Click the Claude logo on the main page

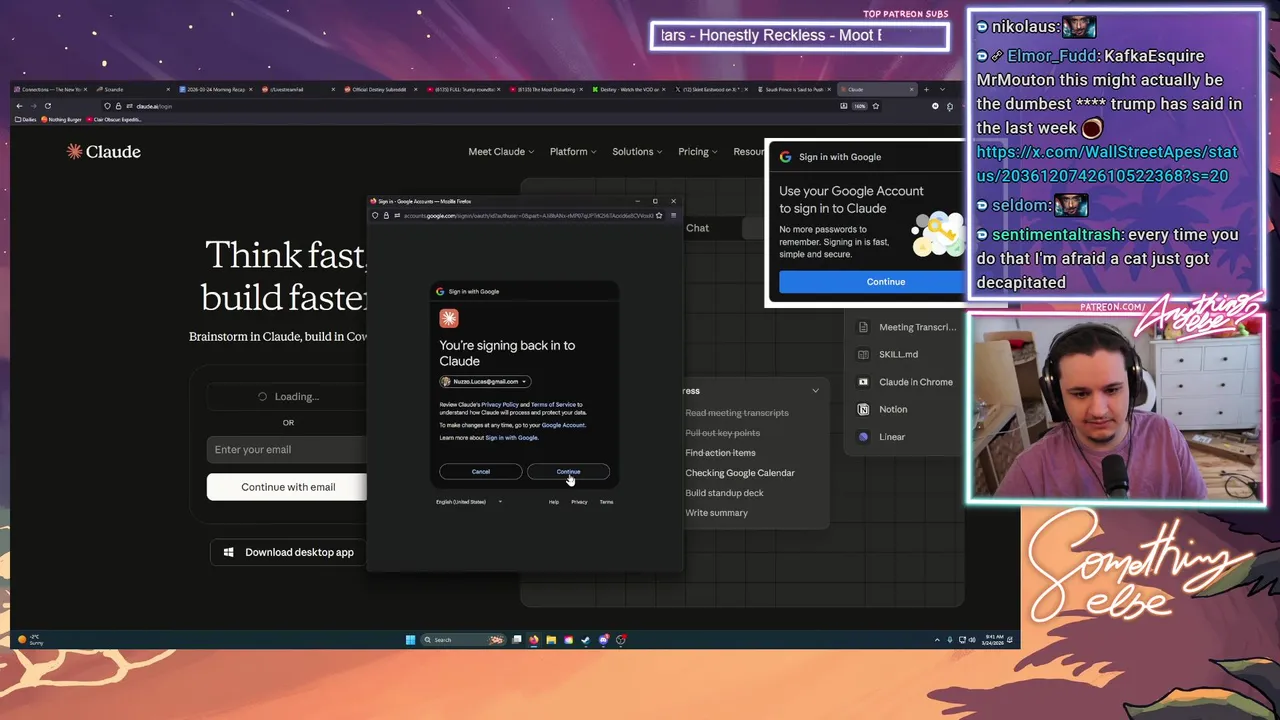click(x=104, y=152)
